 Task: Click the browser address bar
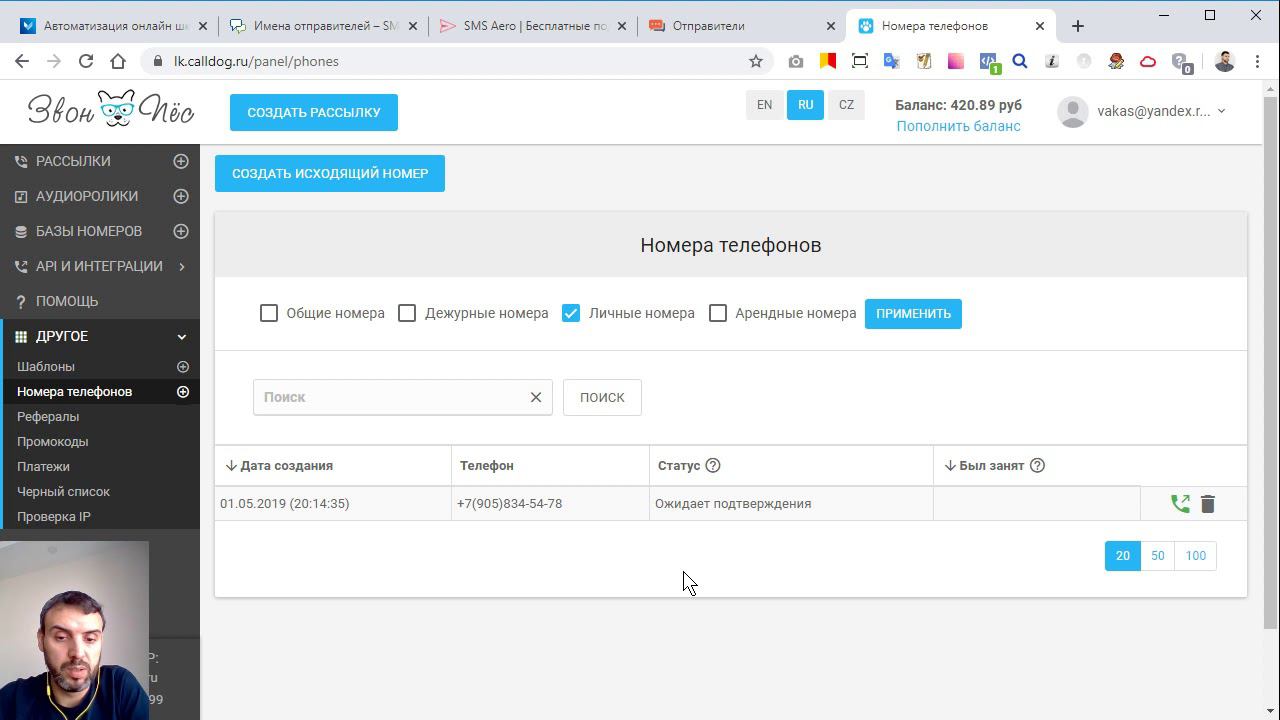point(455,61)
